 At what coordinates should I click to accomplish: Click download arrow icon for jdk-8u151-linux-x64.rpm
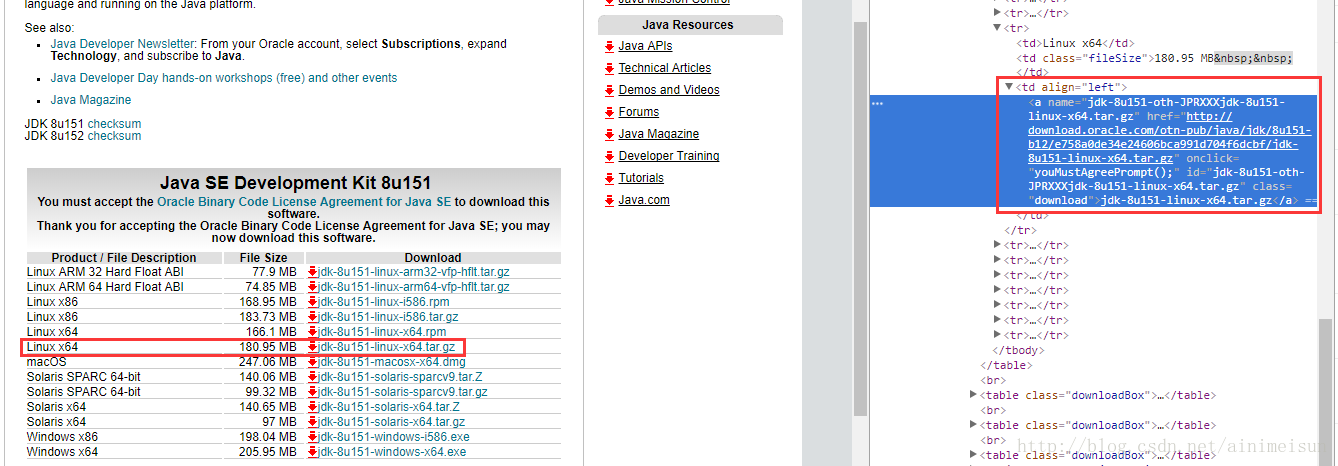tap(312, 332)
